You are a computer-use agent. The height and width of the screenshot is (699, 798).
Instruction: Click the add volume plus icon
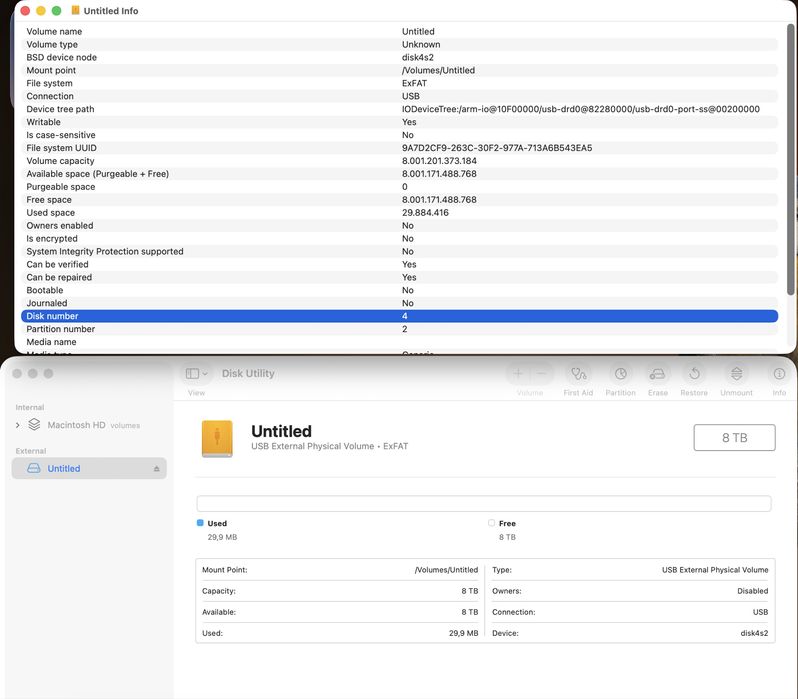tap(518, 374)
